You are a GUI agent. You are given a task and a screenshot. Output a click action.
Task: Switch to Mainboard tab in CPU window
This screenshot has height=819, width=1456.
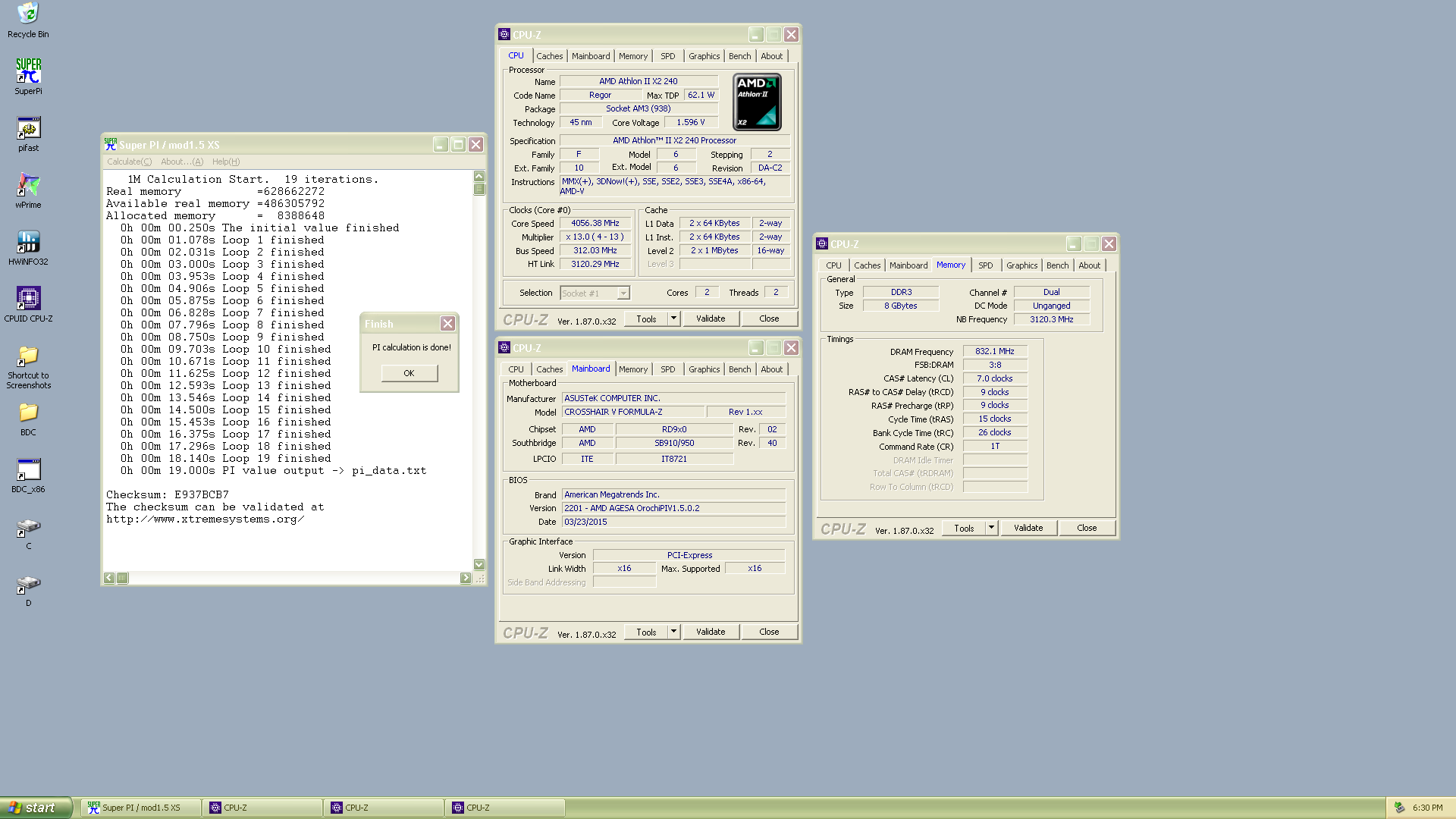591,56
